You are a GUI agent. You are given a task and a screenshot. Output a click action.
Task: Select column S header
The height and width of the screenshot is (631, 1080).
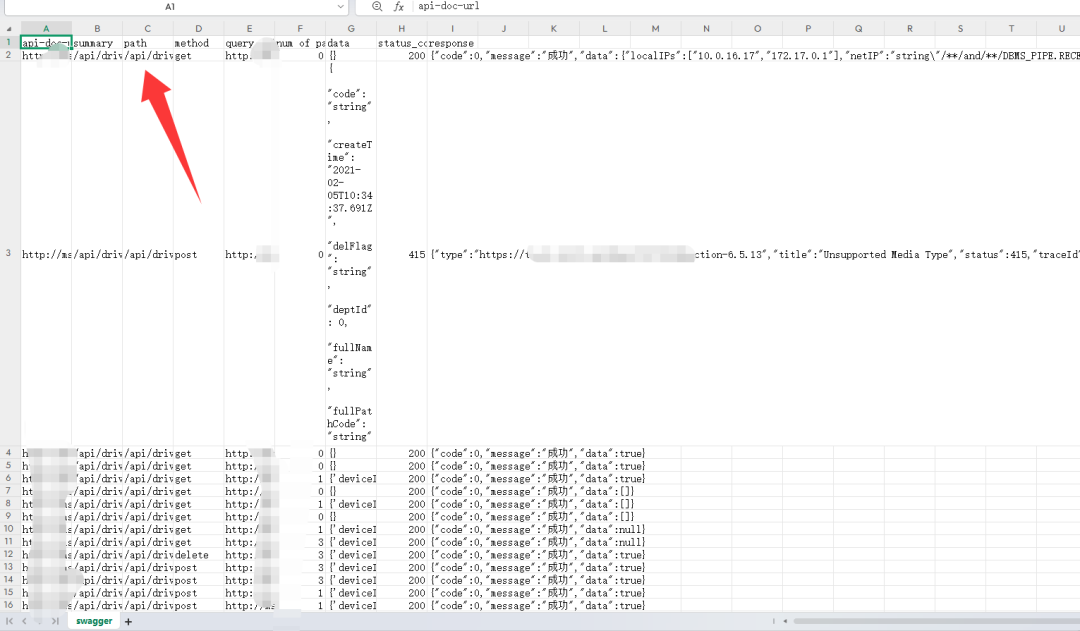pos(960,29)
